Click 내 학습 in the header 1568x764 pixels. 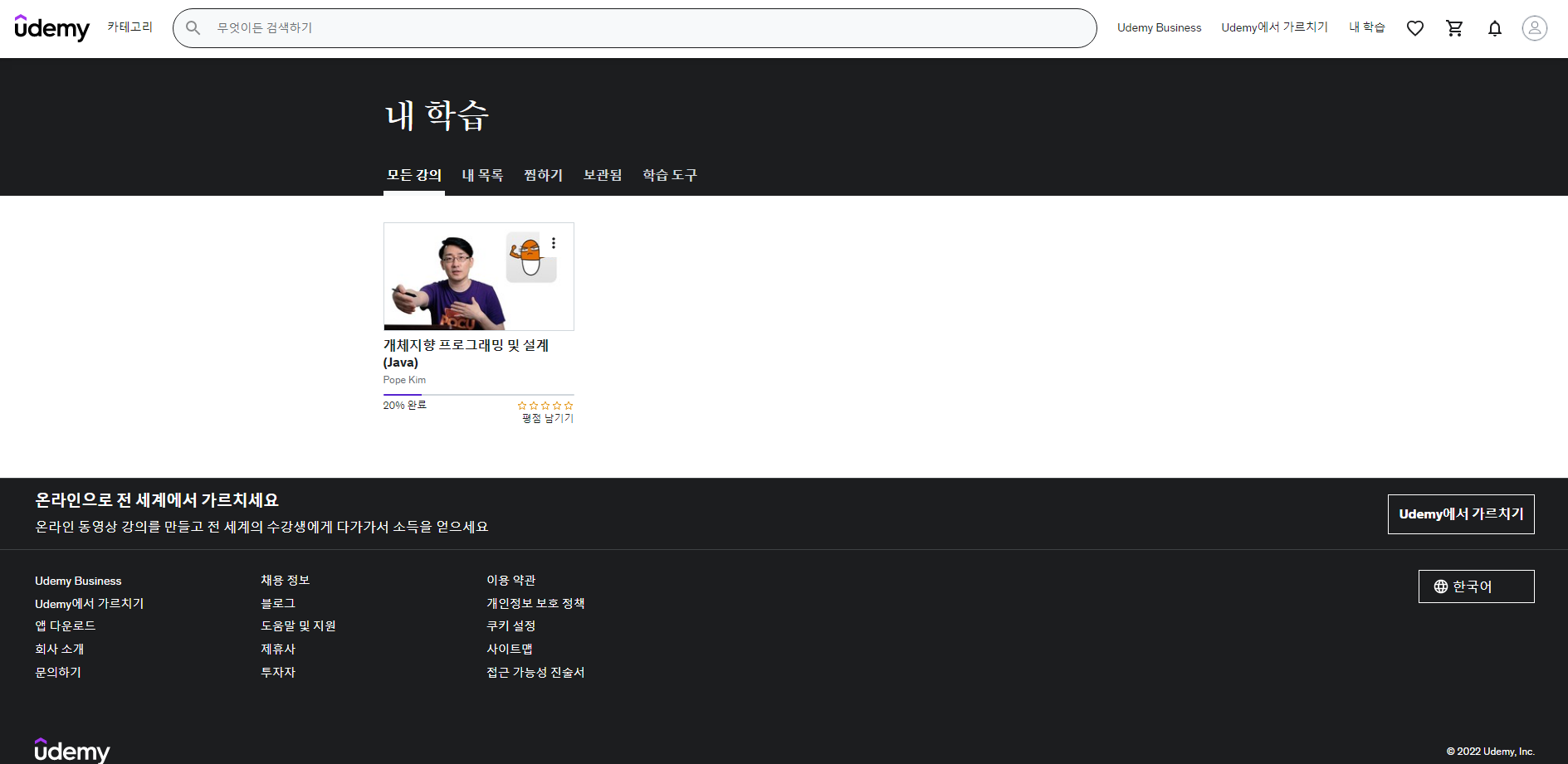[1367, 27]
